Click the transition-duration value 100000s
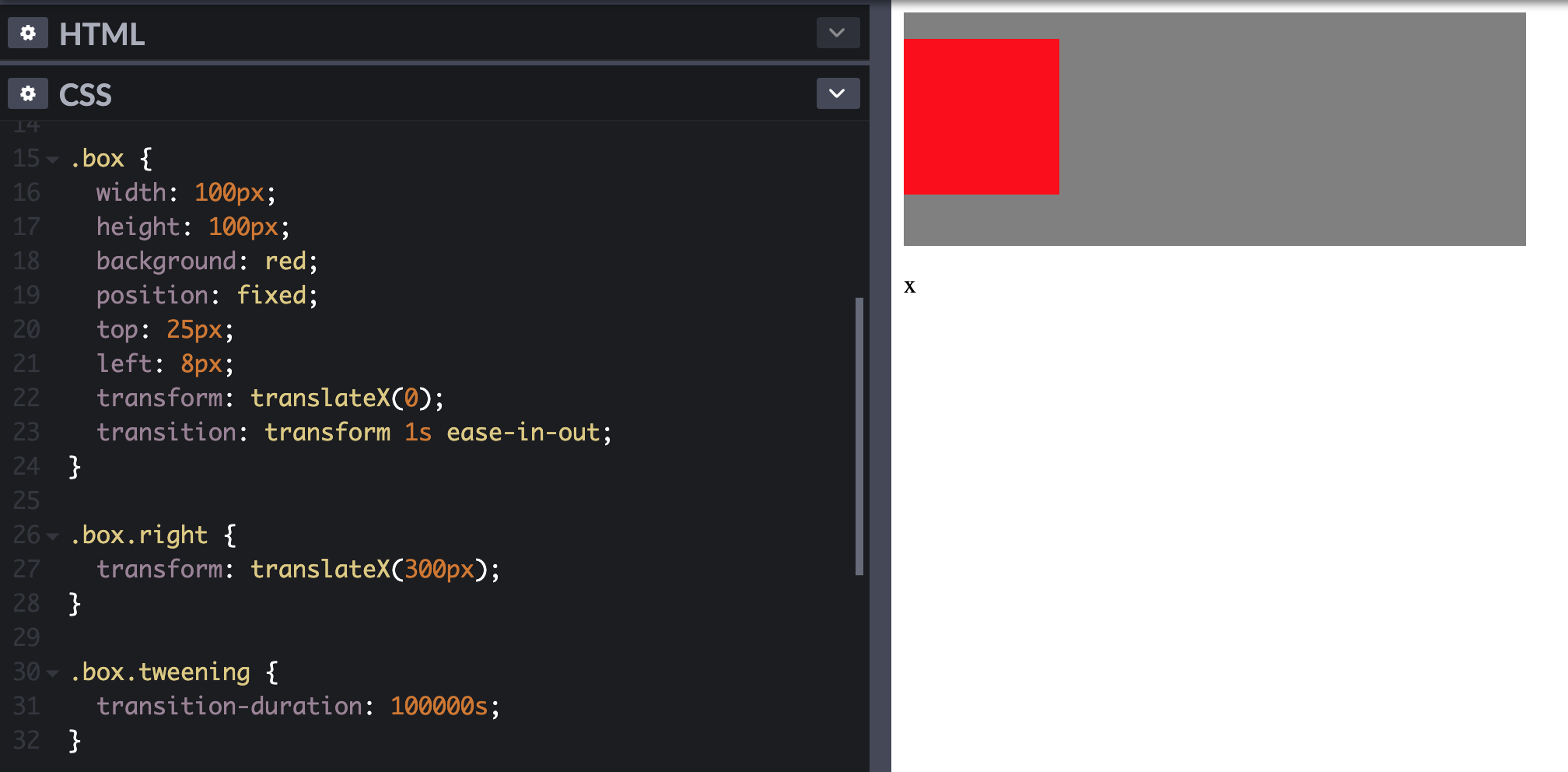The width and height of the screenshot is (1568, 772). coord(440,706)
